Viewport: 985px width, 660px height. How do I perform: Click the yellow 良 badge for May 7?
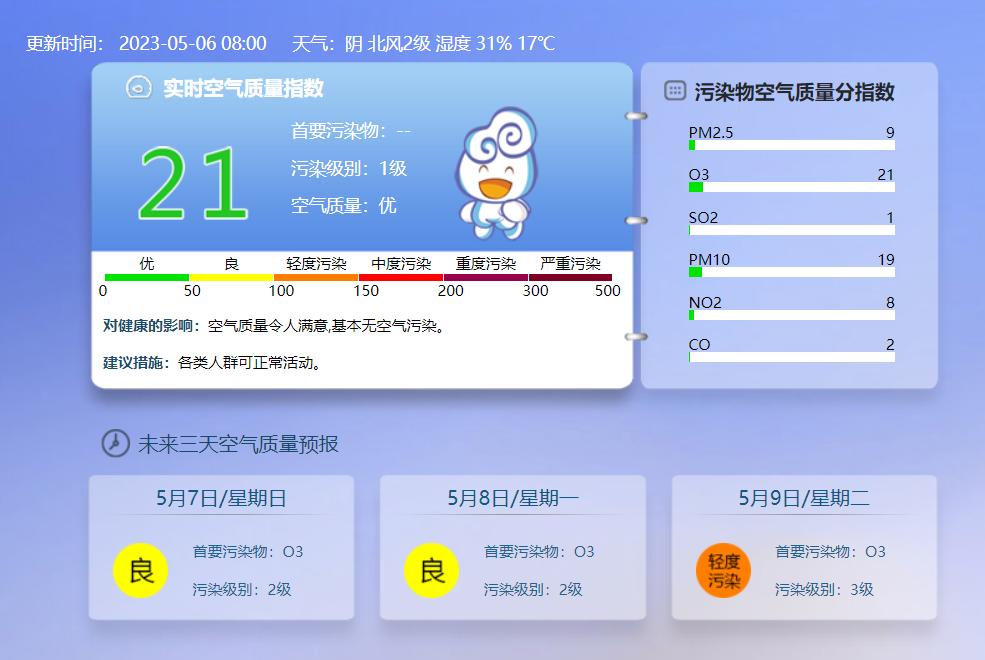click(141, 571)
